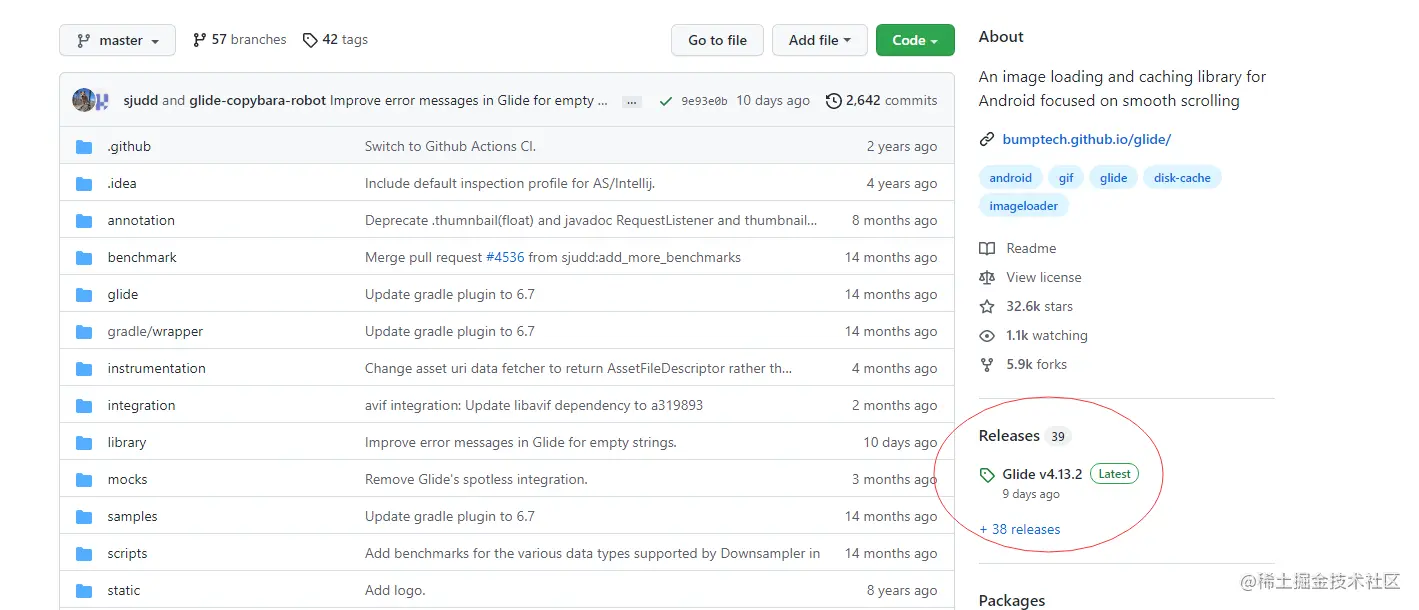Screen dimensions: 1419x610
Task: Expand commit message ellipsis button
Action: pyautogui.click(x=632, y=101)
